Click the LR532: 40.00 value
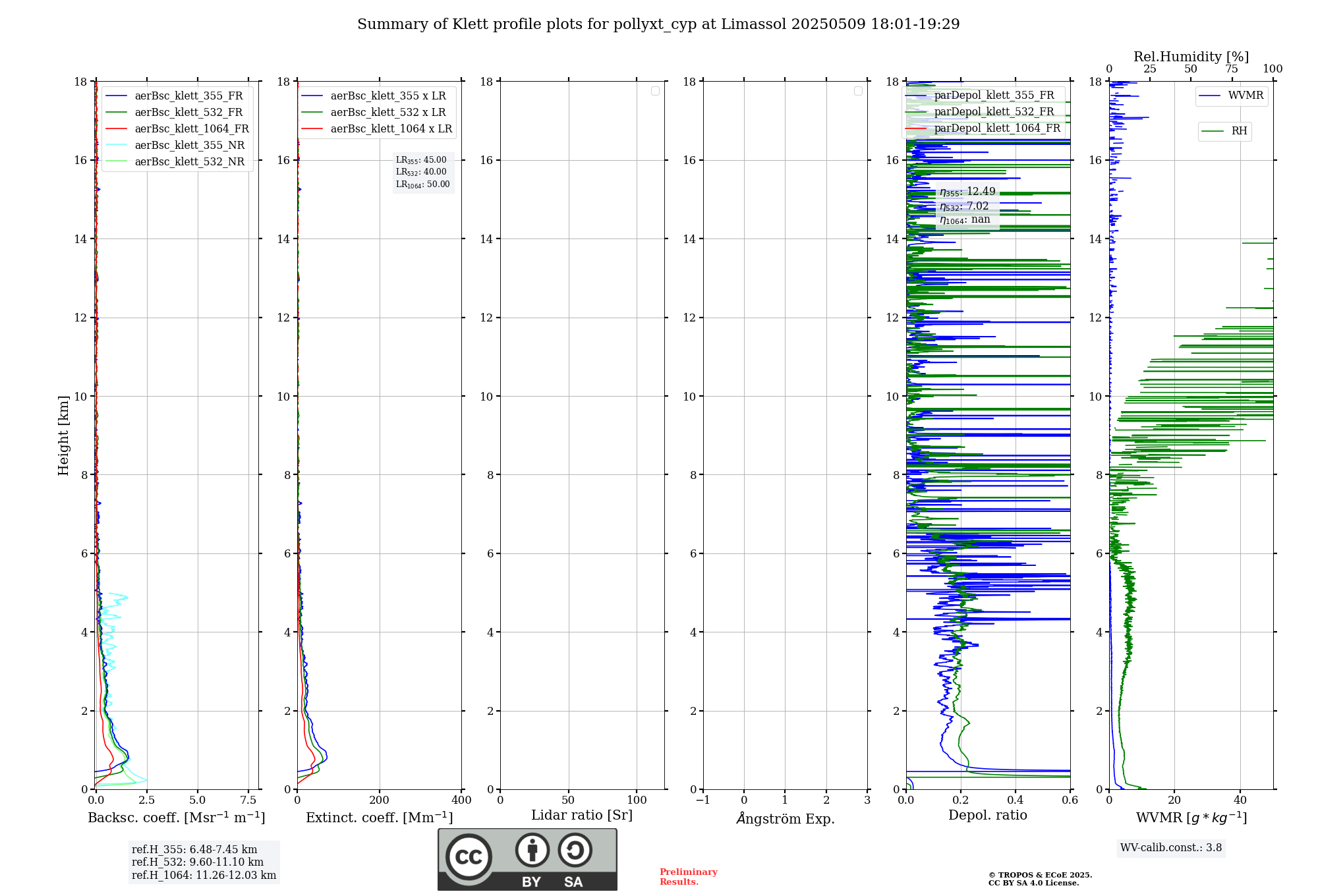Image resolution: width=1318 pixels, height=896 pixels. pyautogui.click(x=421, y=172)
